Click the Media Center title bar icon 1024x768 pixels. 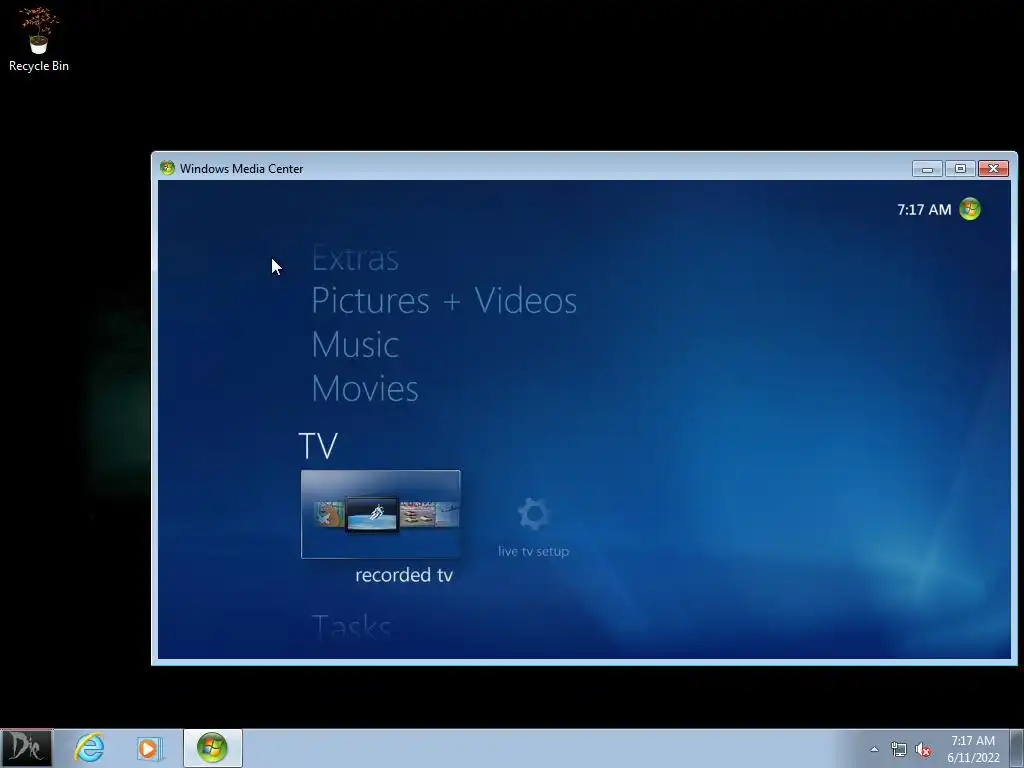(x=167, y=168)
